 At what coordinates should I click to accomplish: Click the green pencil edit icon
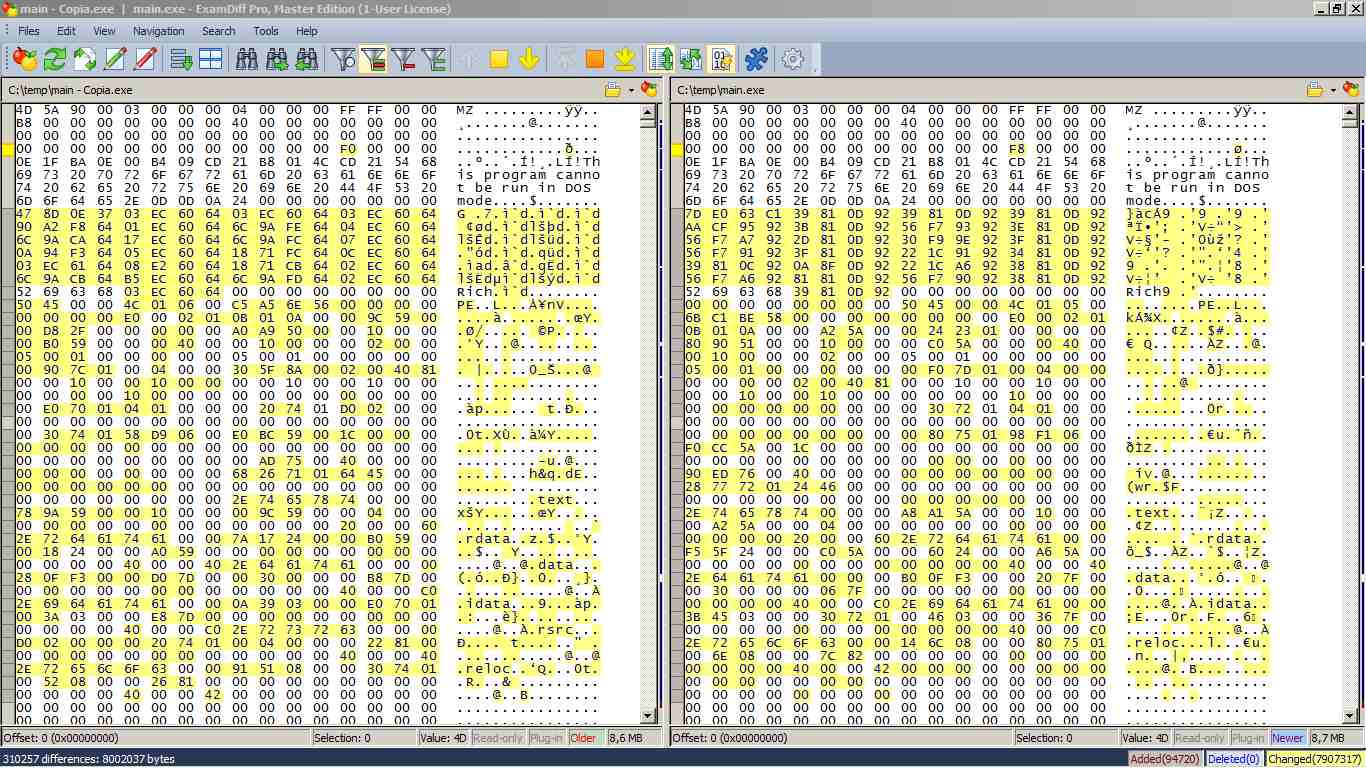click(115, 59)
